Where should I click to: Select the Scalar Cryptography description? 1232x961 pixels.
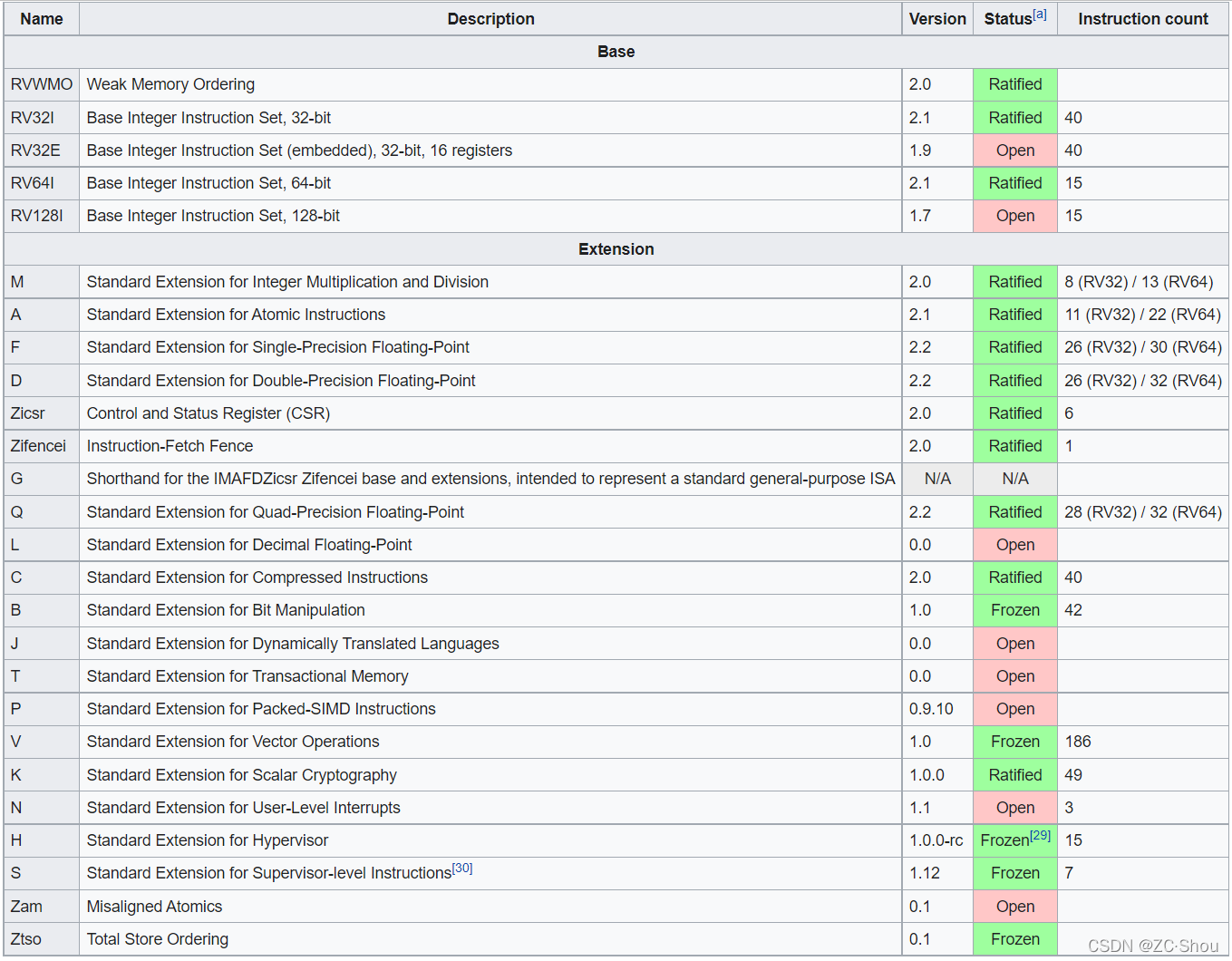tap(242, 775)
